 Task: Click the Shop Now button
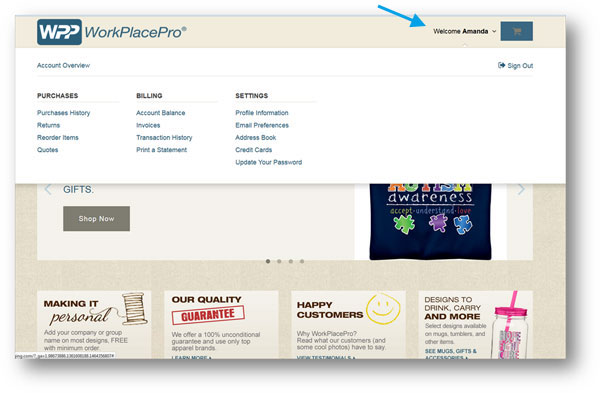pyautogui.click(x=96, y=219)
